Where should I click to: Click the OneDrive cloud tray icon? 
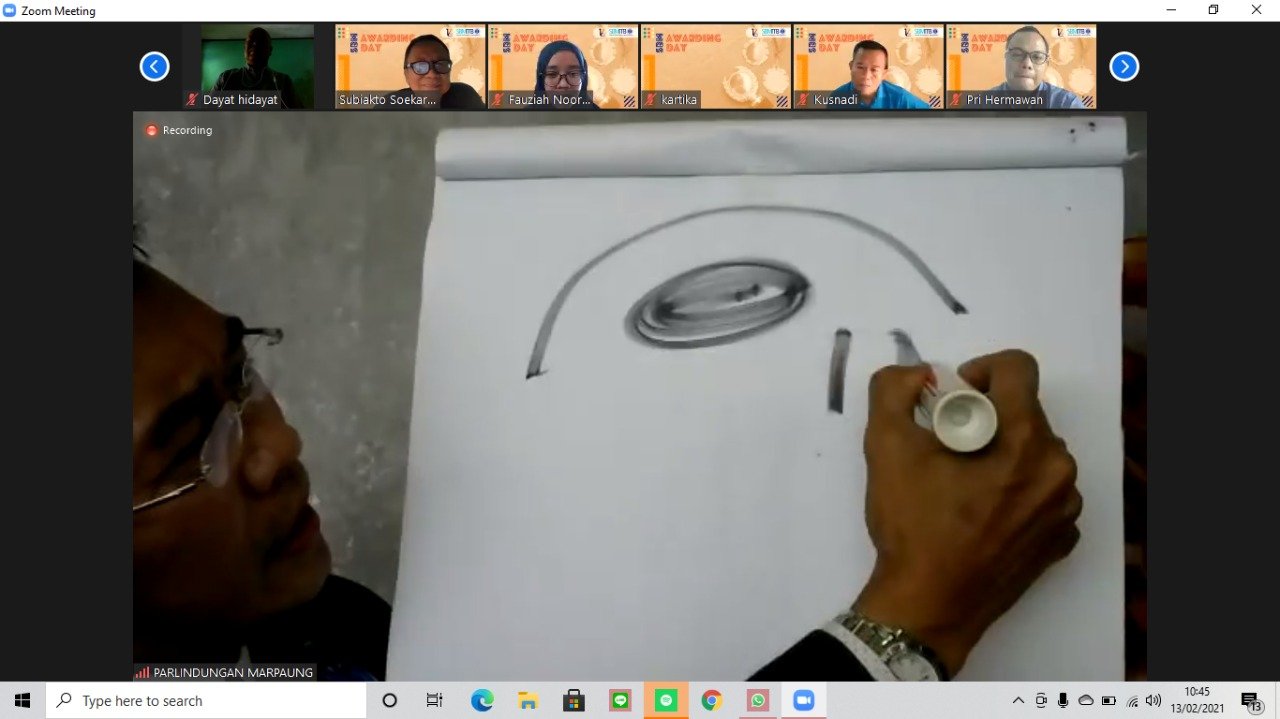[x=1086, y=700]
